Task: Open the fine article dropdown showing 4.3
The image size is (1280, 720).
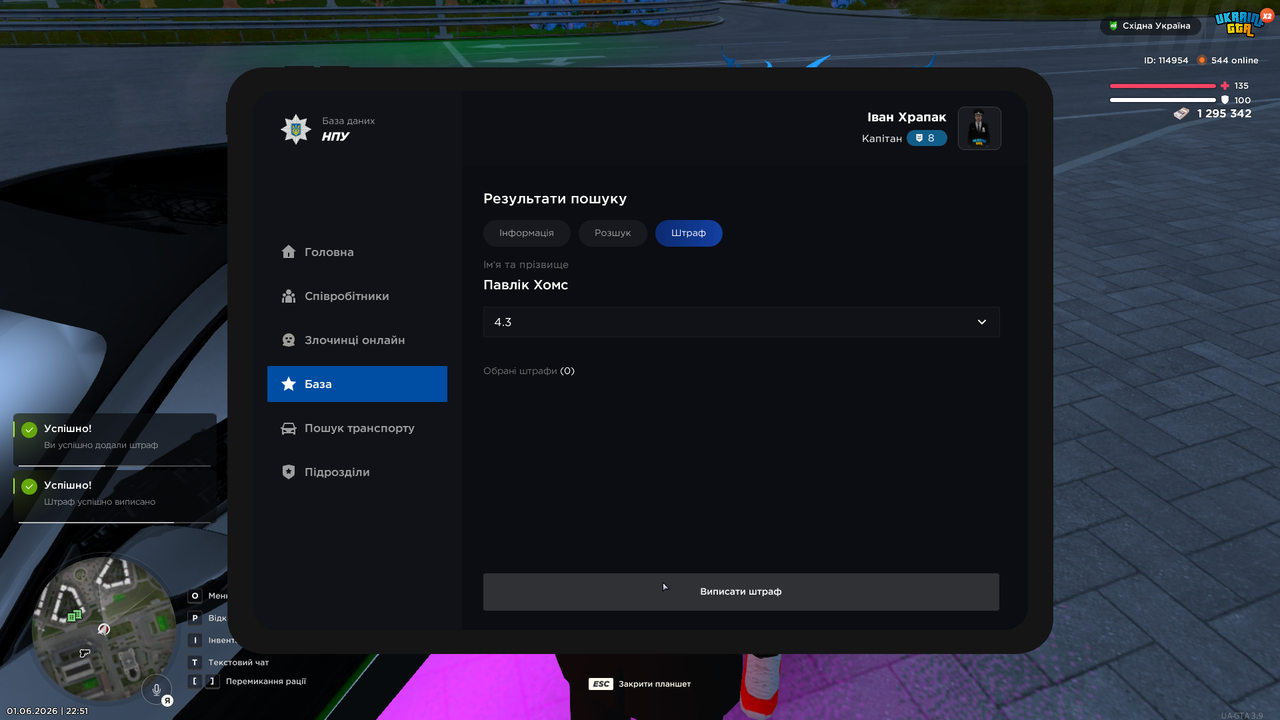Action: tap(741, 322)
